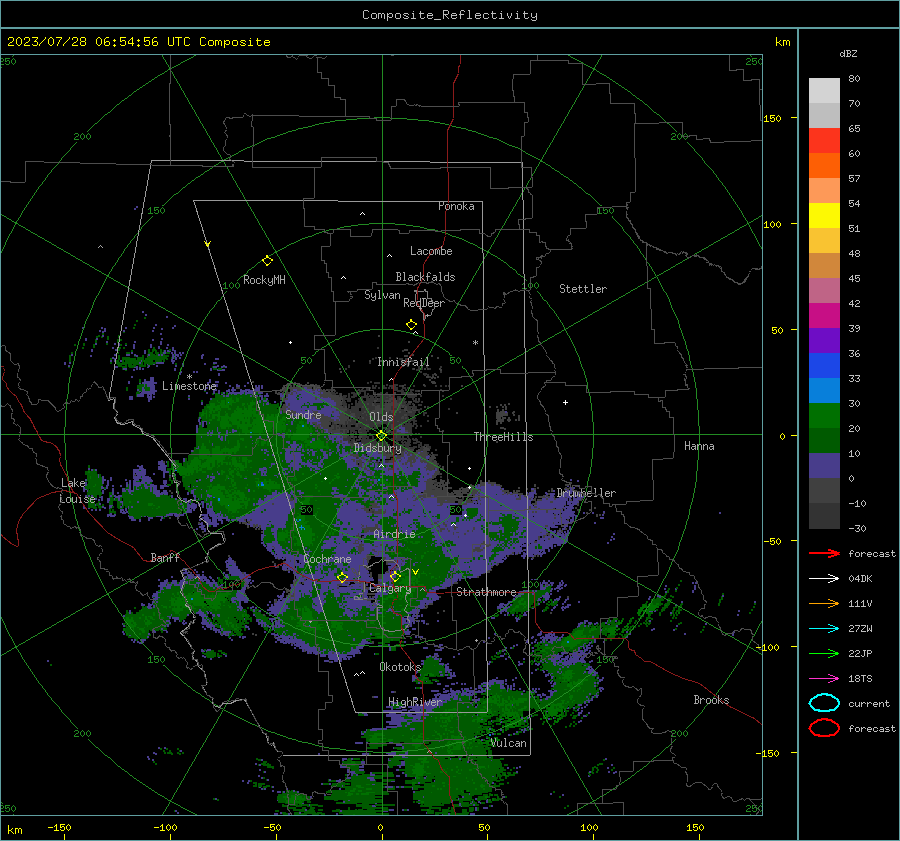This screenshot has width=900, height=841.
Task: Click the 80 dBZ light gray color swatch
Action: click(824, 90)
